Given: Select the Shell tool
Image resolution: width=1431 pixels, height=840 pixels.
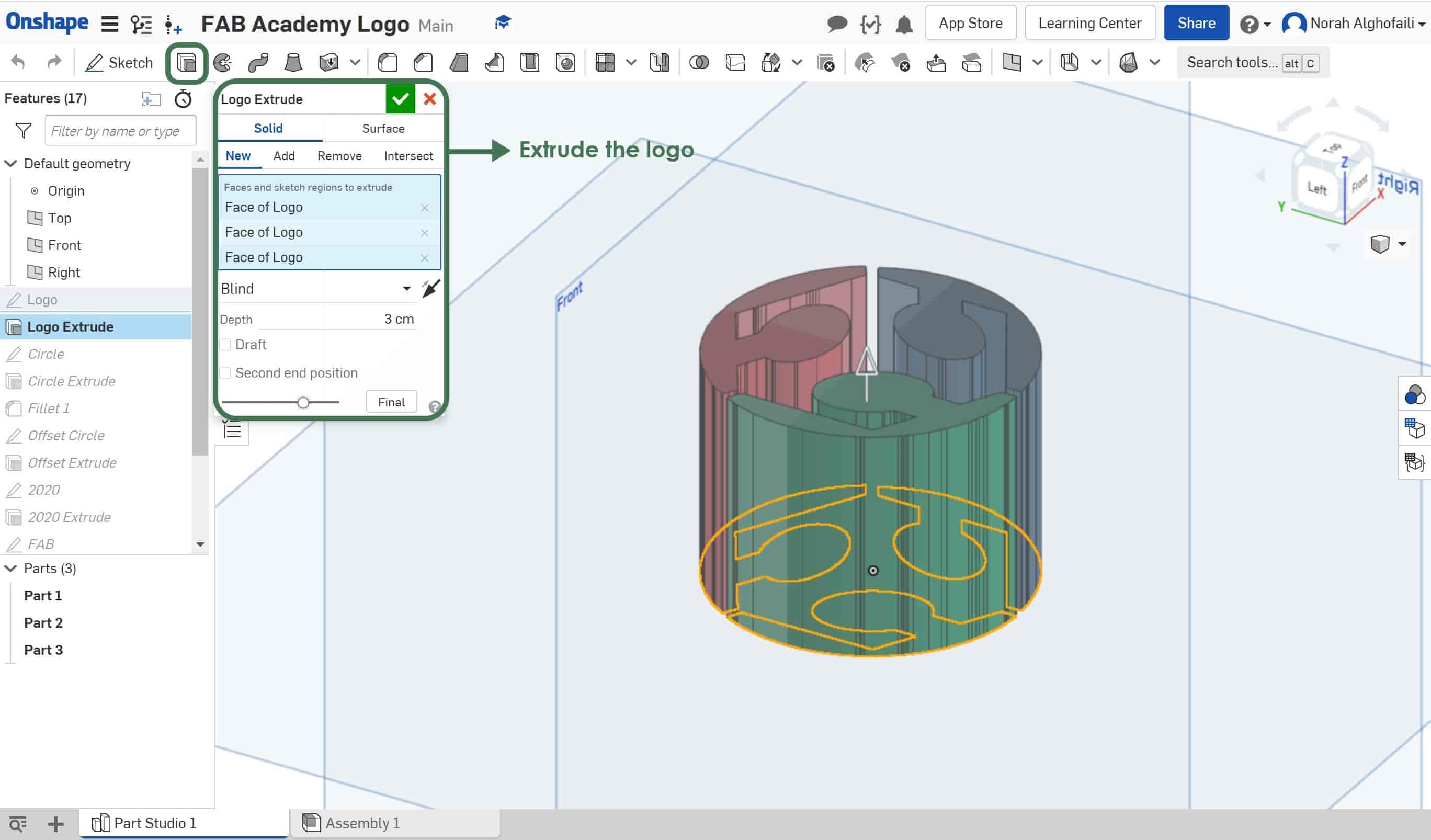Looking at the screenshot, I should 530,62.
